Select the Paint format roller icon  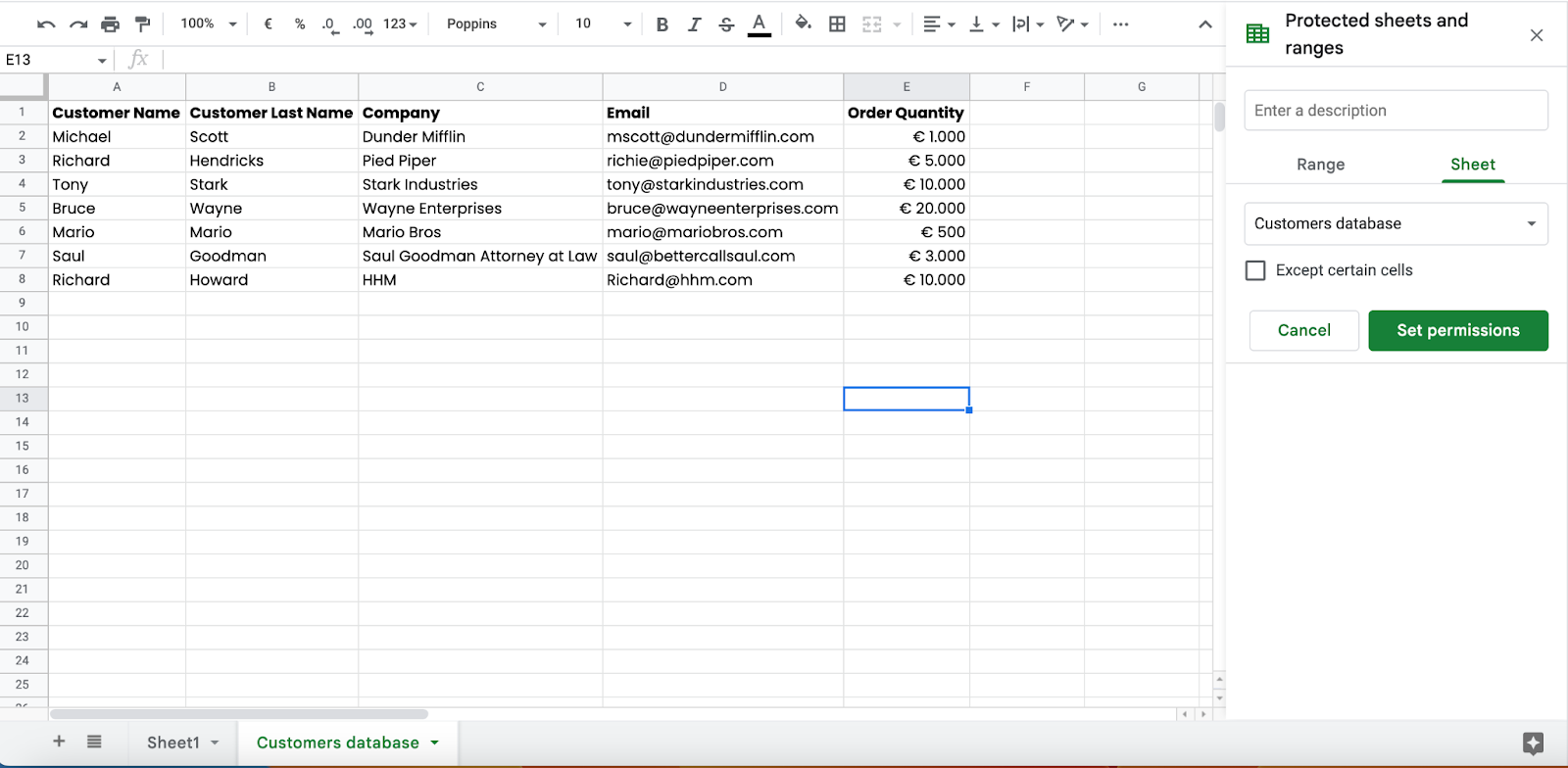tap(143, 24)
